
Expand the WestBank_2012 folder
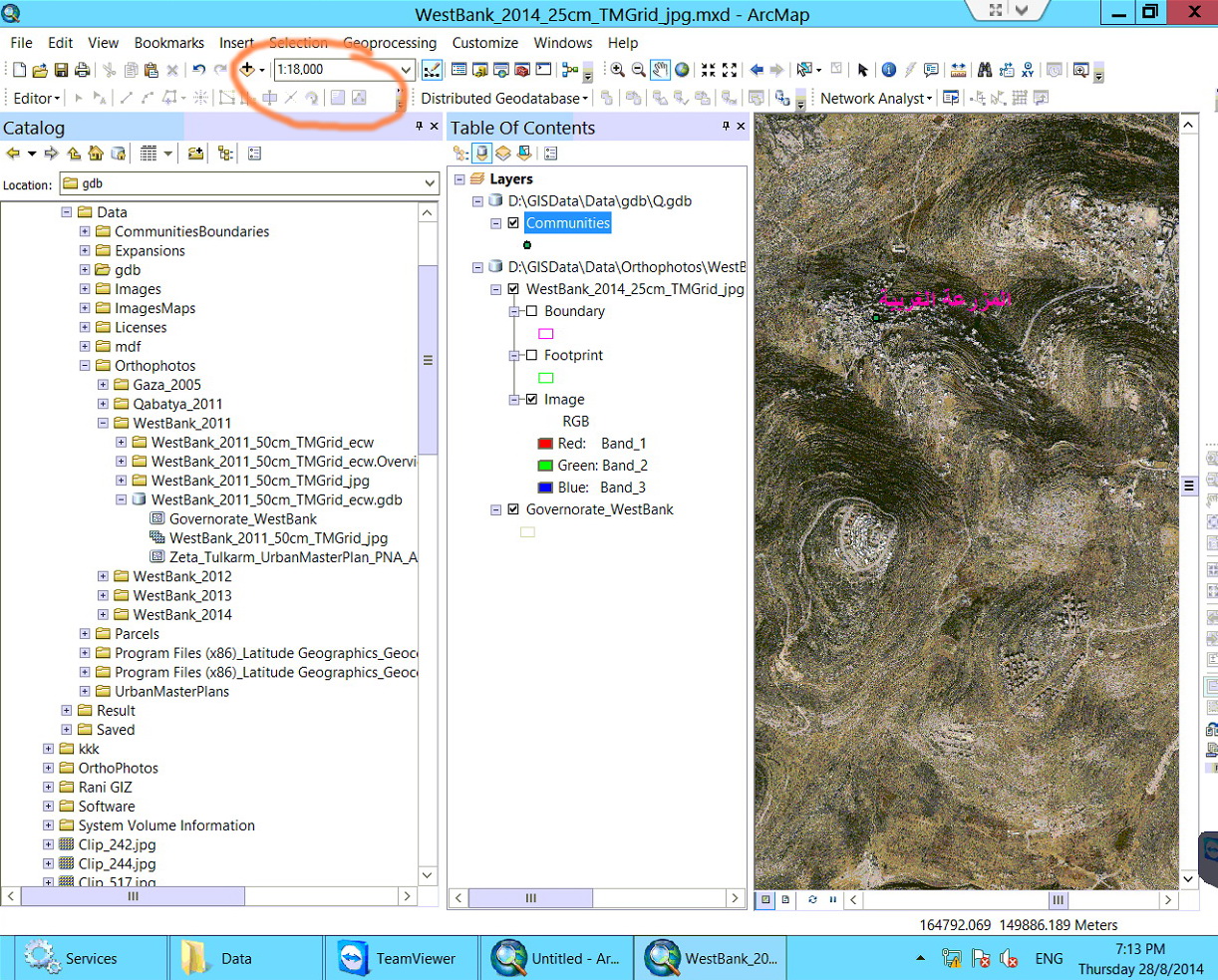point(103,576)
